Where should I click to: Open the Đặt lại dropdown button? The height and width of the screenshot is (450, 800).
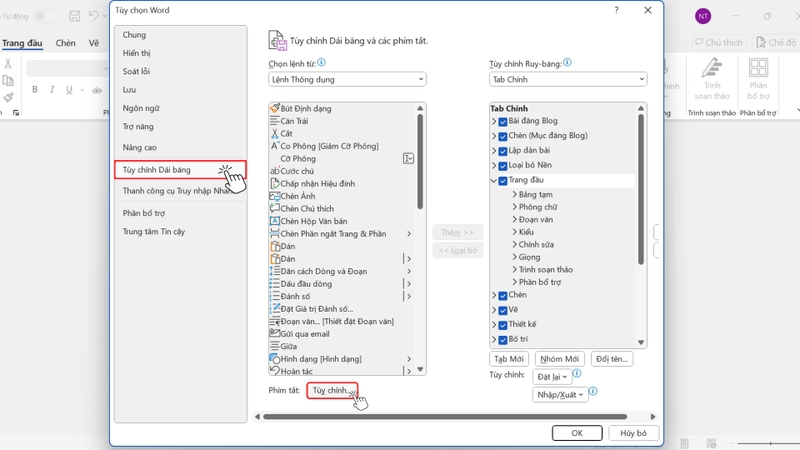[552, 377]
